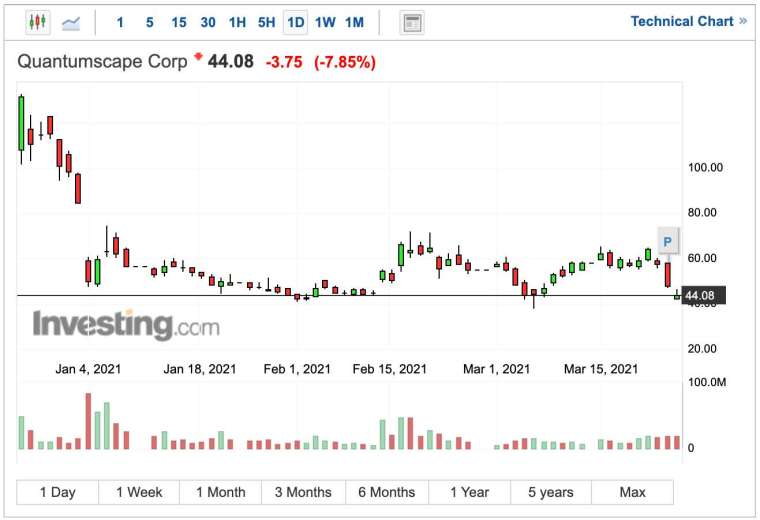
Task: Click the Mar 1, 2021 date label
Action: tap(497, 369)
